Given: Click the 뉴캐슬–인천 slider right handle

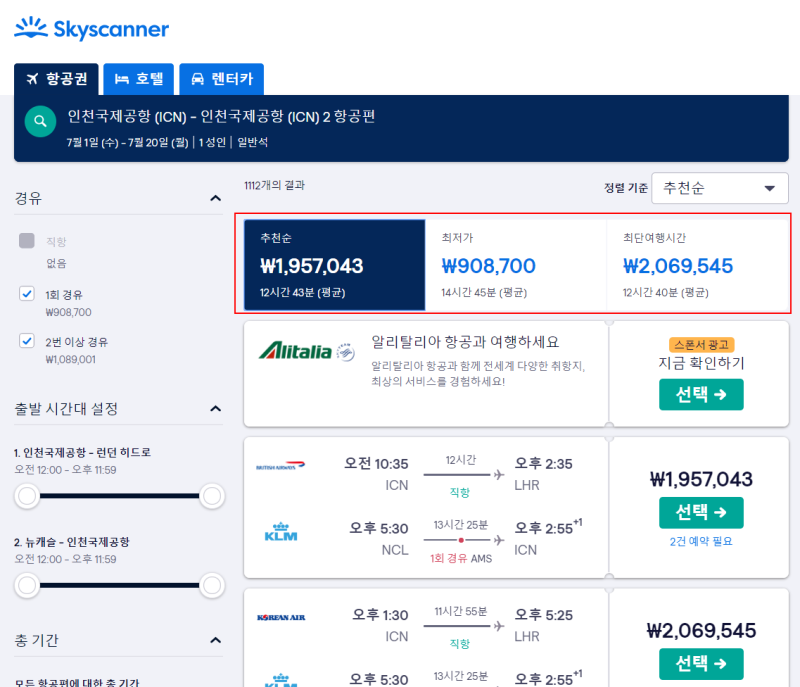Looking at the screenshot, I should pyautogui.click(x=212, y=585).
